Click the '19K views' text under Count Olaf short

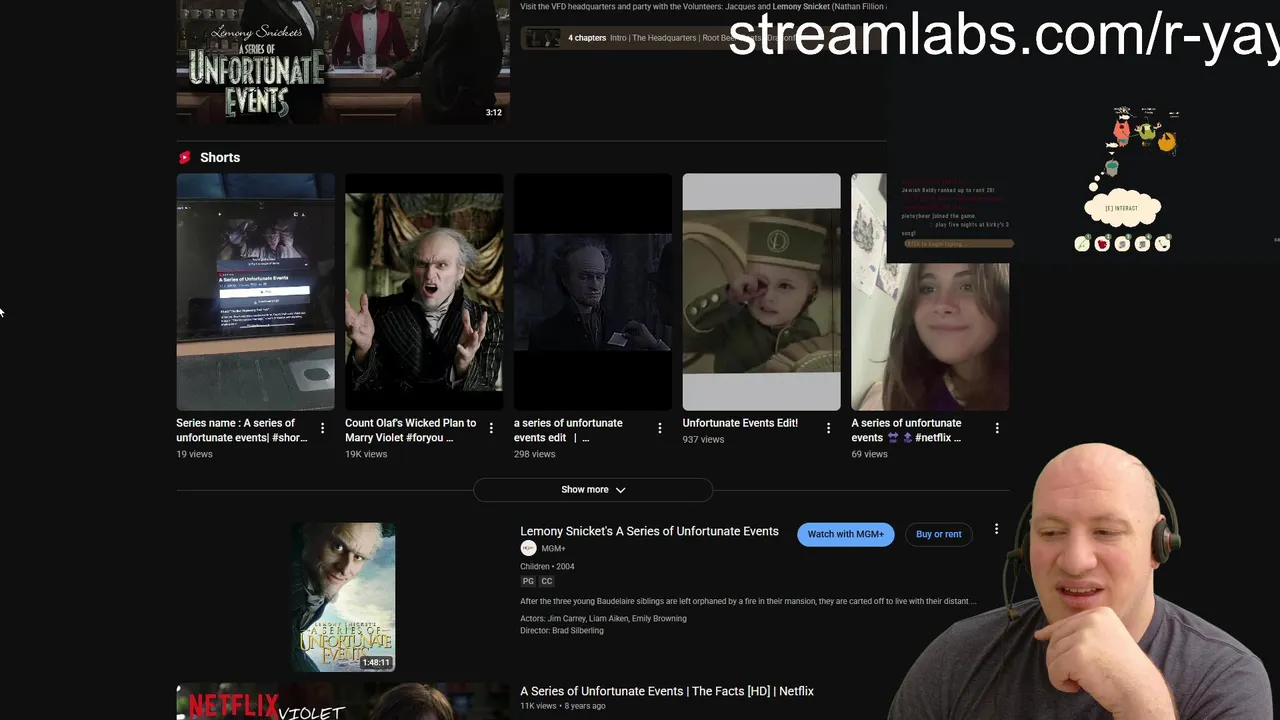click(x=366, y=454)
